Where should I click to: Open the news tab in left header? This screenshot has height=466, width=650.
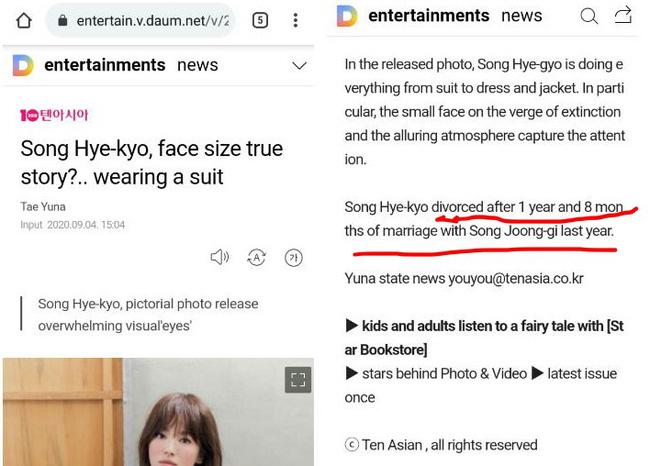pos(197,65)
